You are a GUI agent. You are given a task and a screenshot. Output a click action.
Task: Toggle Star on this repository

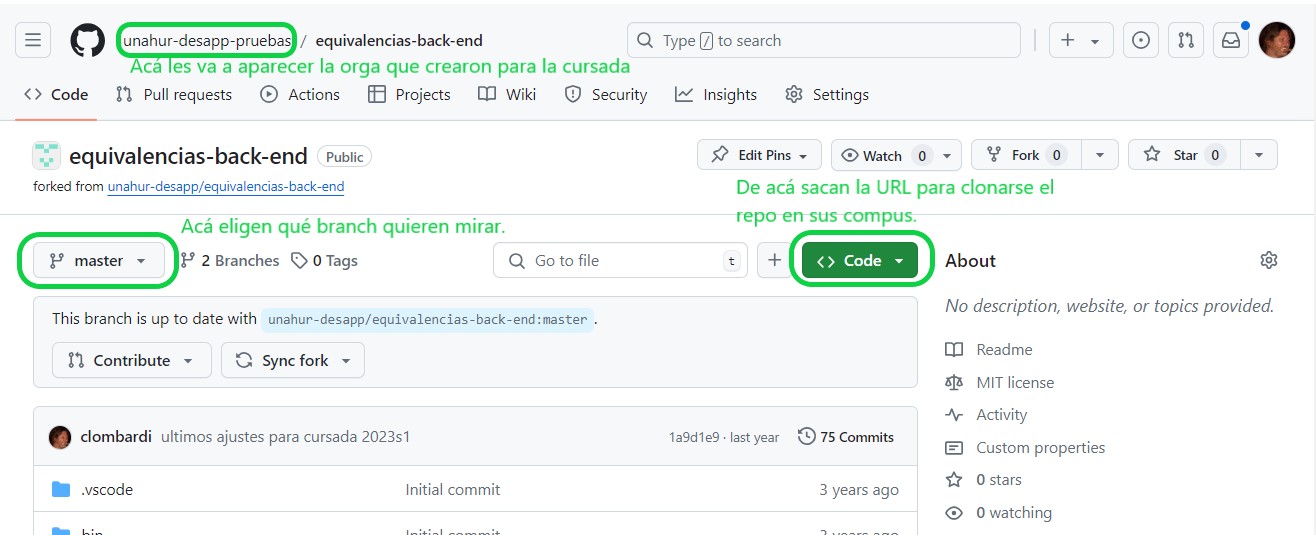tap(1184, 155)
